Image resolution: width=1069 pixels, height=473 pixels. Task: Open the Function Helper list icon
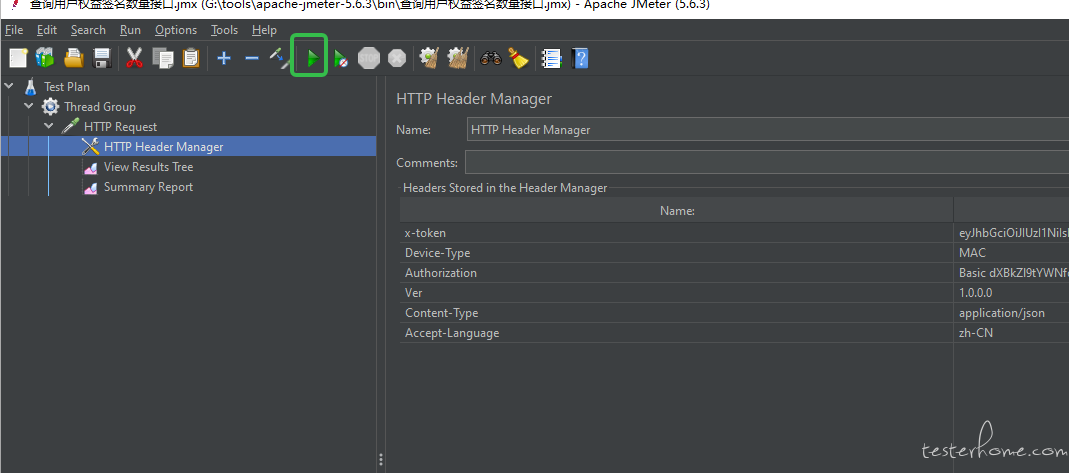(x=550, y=58)
